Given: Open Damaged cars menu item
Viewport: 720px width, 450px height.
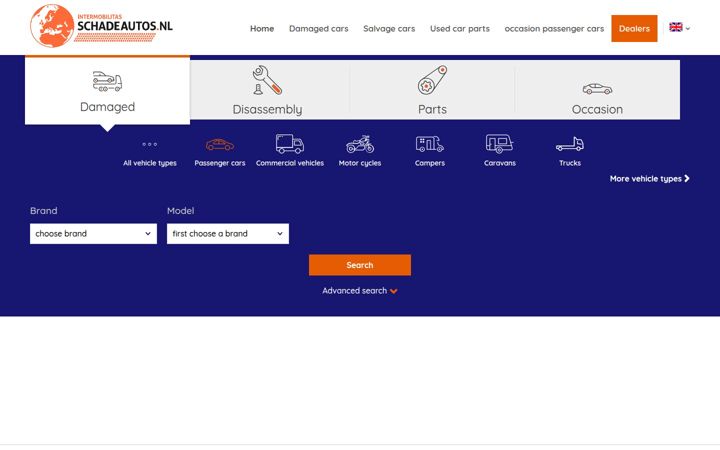Looking at the screenshot, I should (319, 28).
